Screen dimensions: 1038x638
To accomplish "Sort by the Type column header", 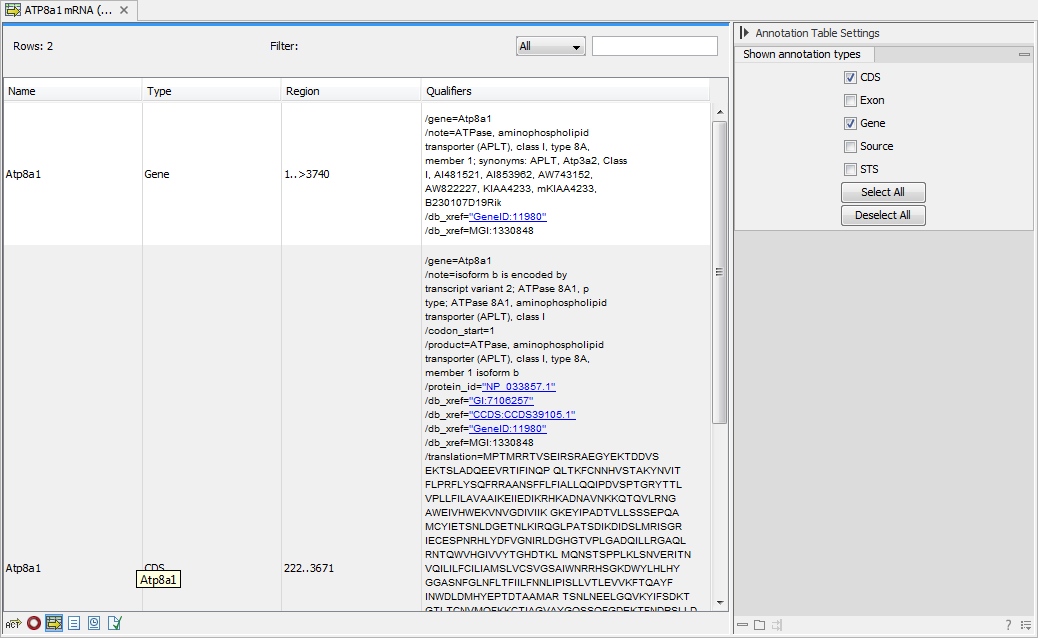I will pyautogui.click(x=212, y=91).
